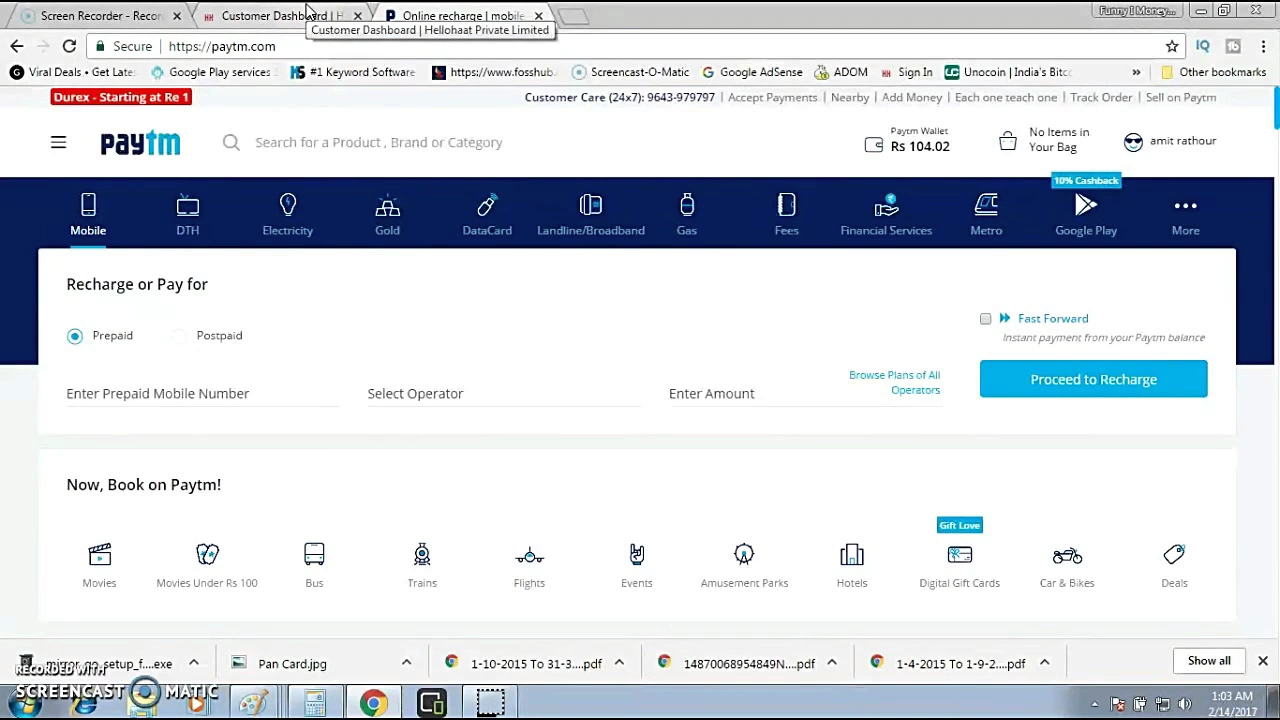Select the Electricity bill category
The height and width of the screenshot is (720, 1280).
click(x=288, y=214)
